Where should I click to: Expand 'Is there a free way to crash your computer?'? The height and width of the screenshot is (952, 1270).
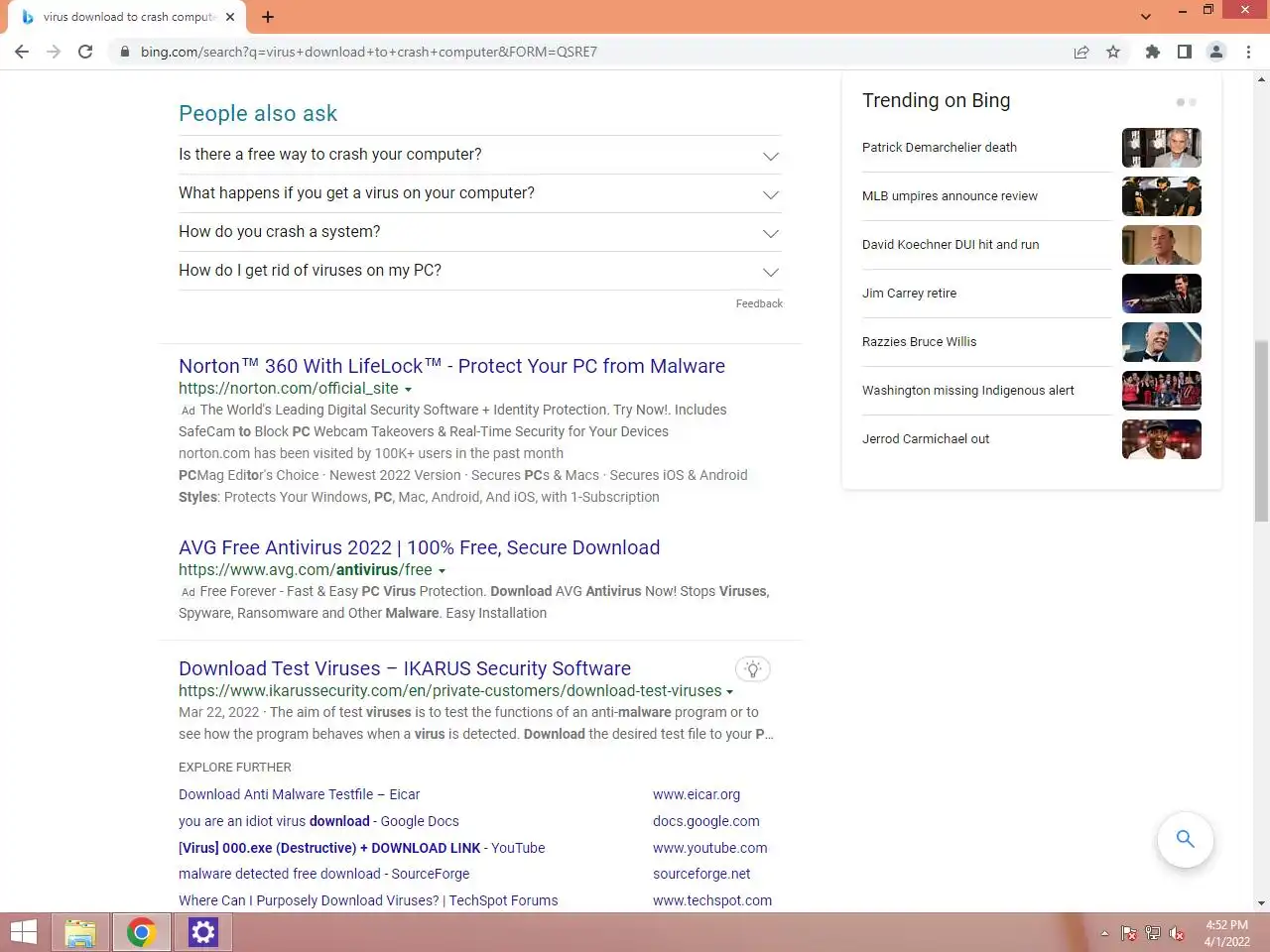pyautogui.click(x=479, y=155)
